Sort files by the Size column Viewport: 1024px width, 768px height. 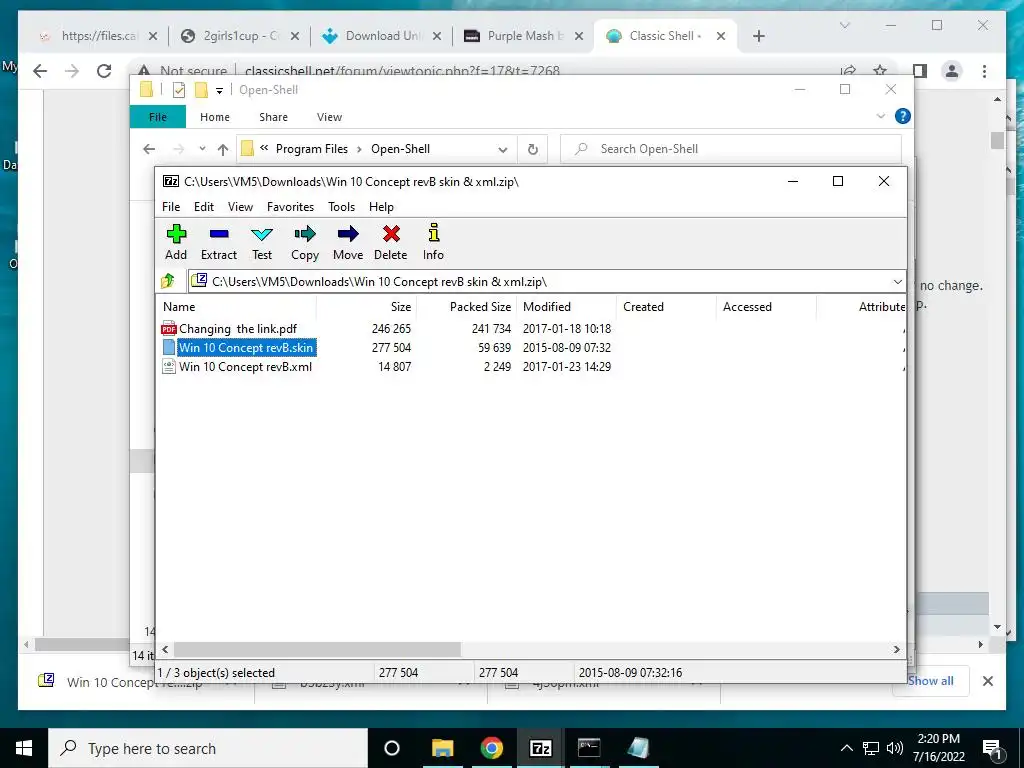tap(366, 307)
